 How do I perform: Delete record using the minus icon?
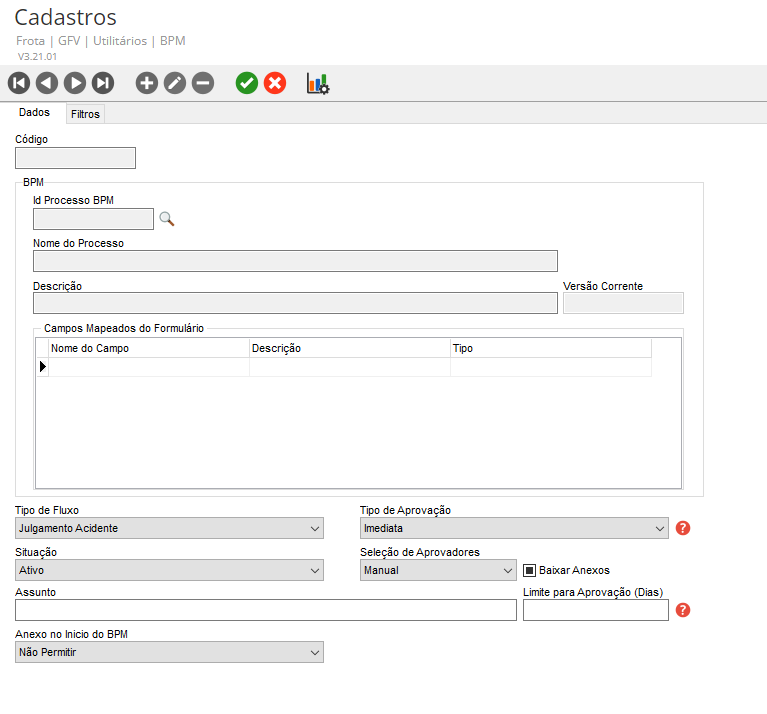[x=203, y=84]
